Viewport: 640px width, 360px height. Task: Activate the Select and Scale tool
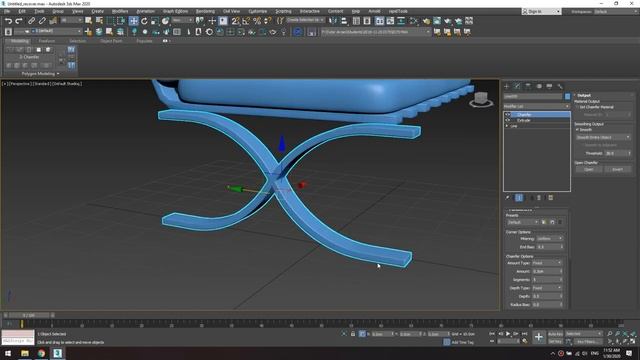tap(155, 21)
